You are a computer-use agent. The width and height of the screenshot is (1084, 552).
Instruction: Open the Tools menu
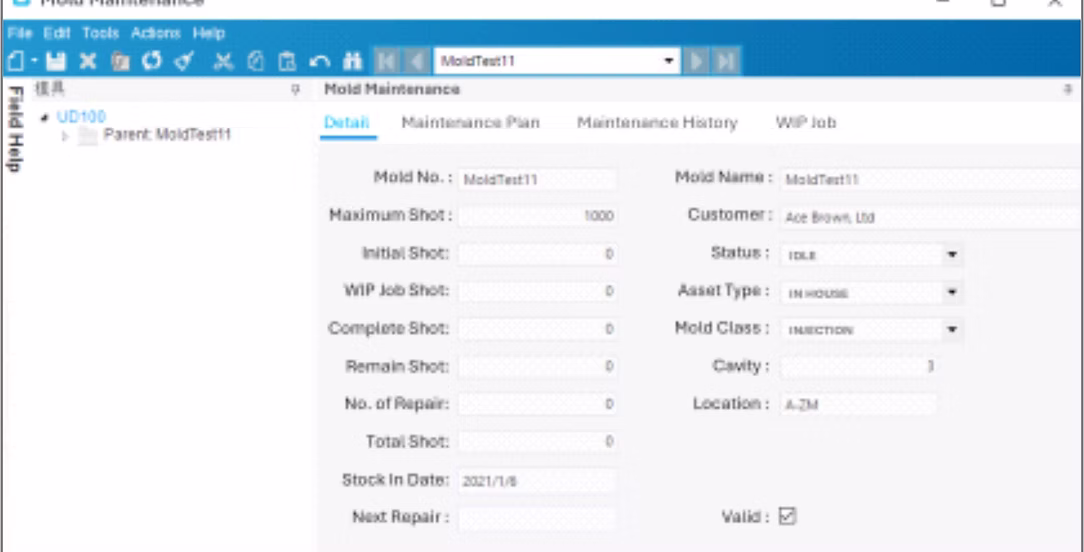click(x=101, y=33)
